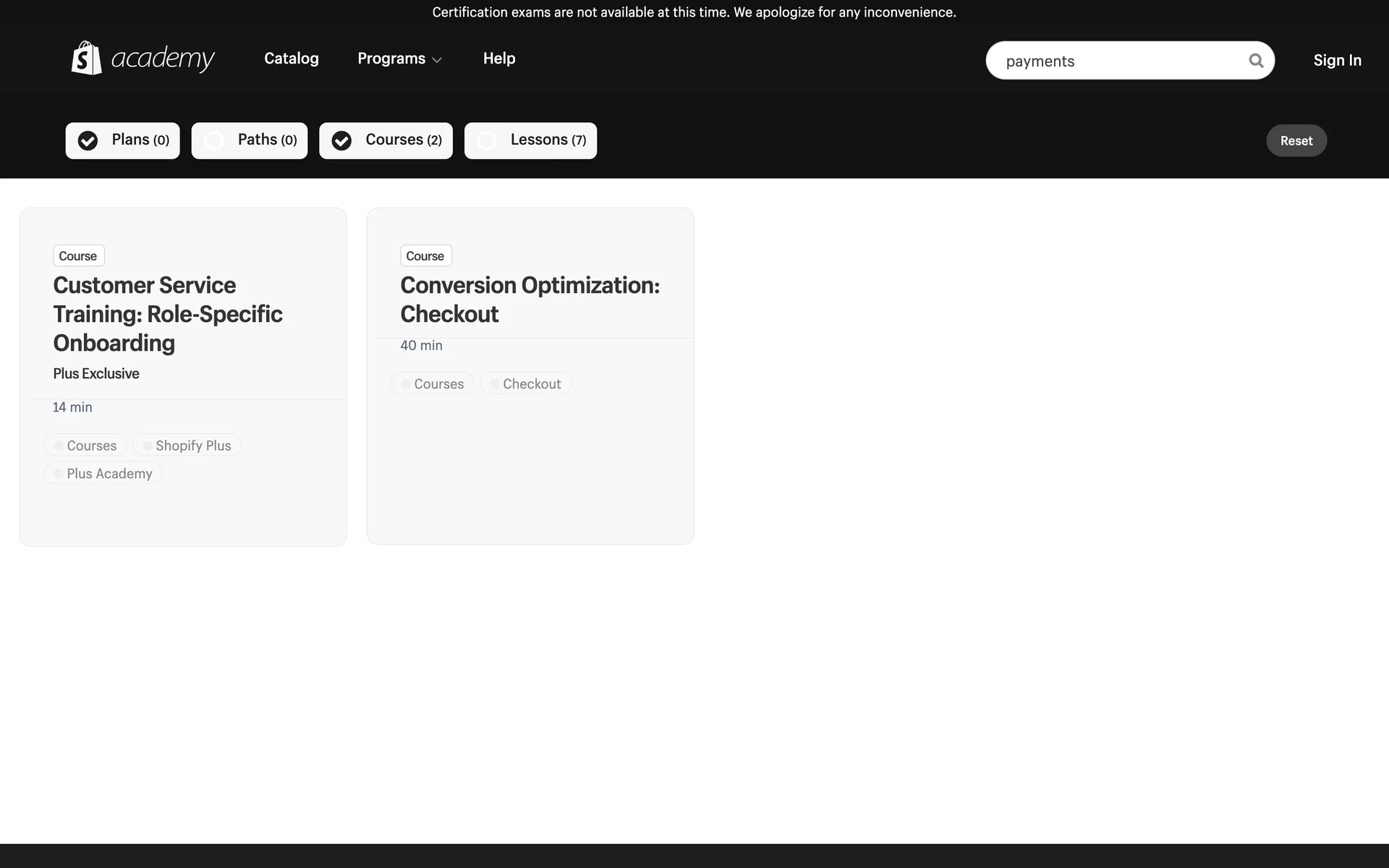This screenshot has width=1389, height=868.
Task: Click the Plus Academy tag
Action: [103, 474]
